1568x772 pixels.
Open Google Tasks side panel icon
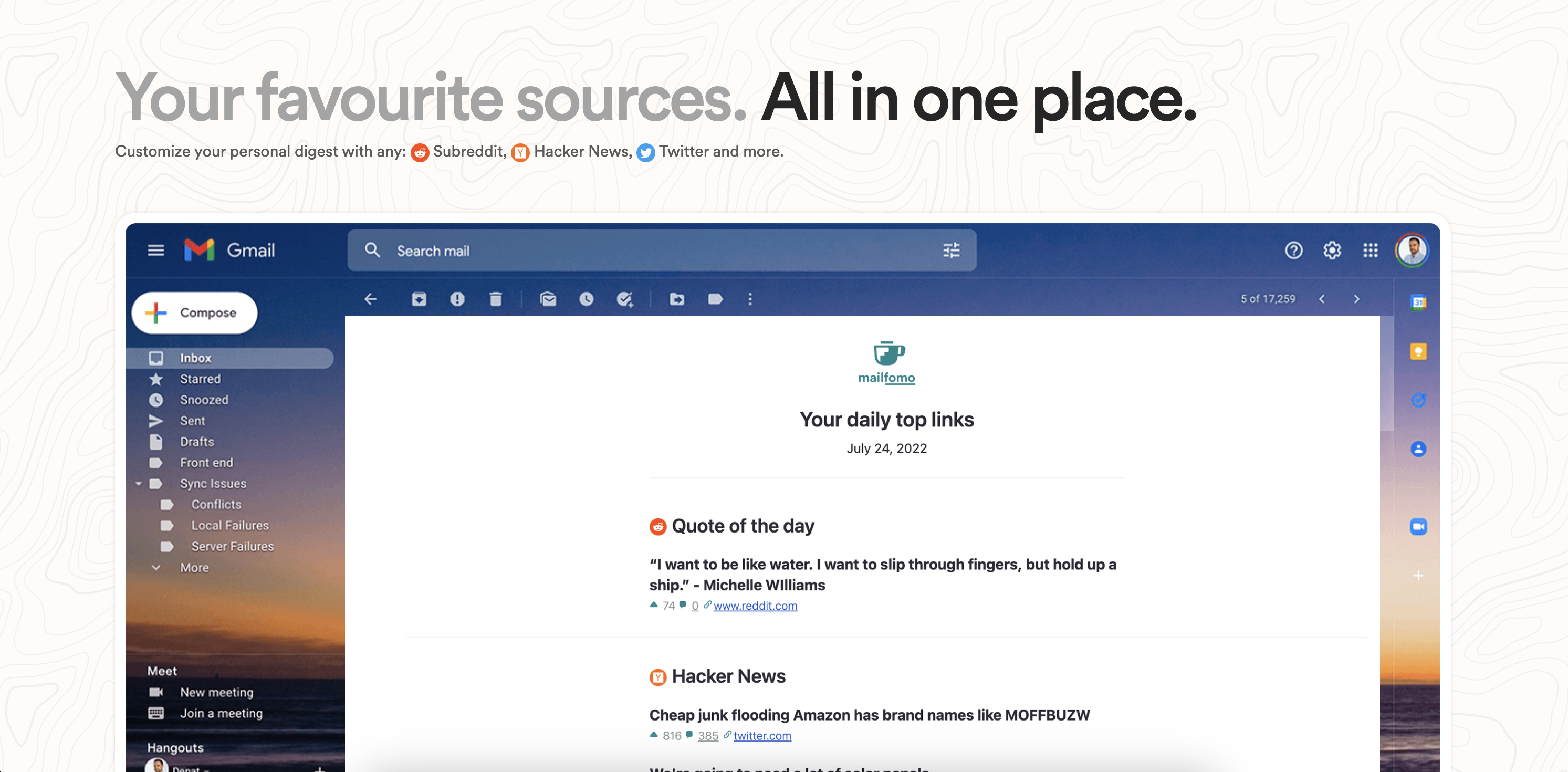coord(1418,400)
